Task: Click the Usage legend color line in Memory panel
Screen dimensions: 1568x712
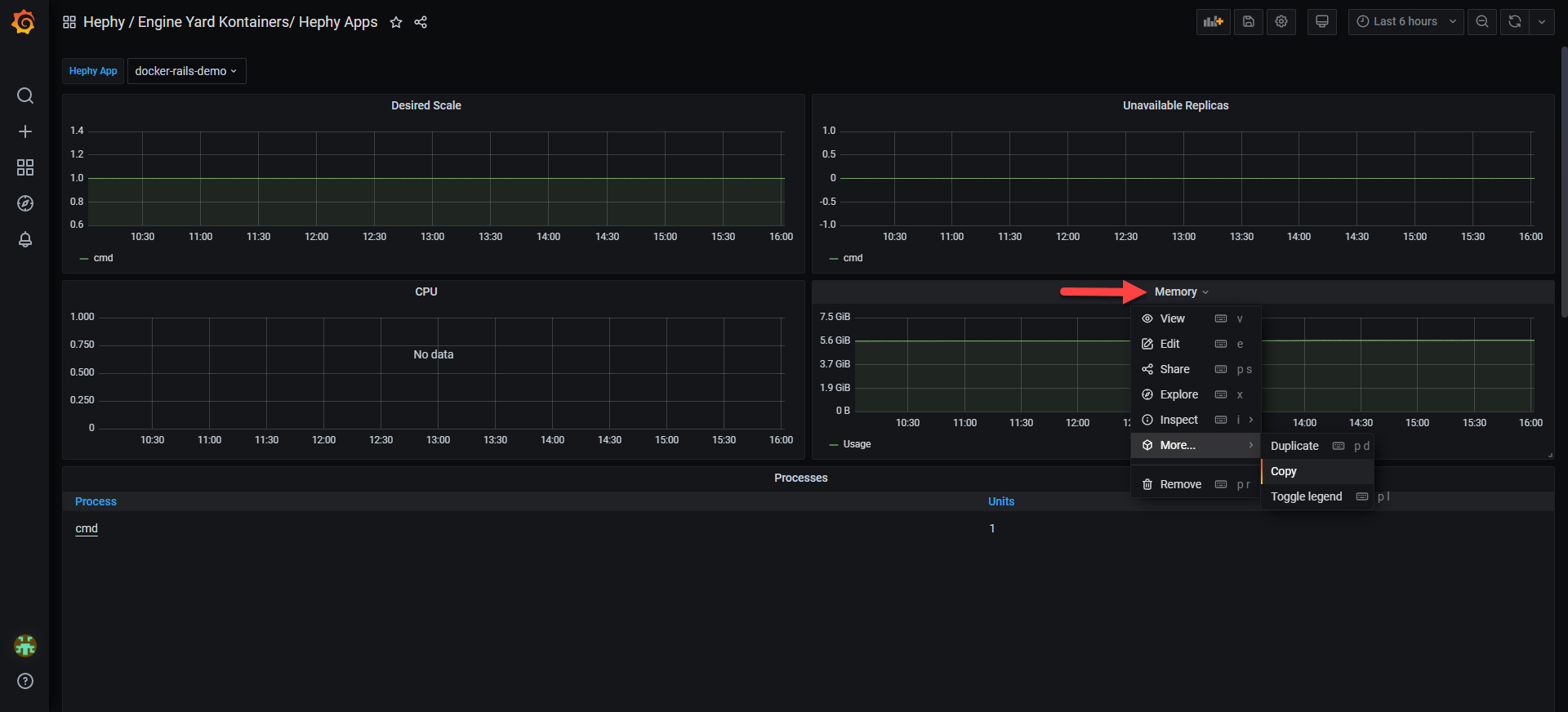Action: pos(834,445)
